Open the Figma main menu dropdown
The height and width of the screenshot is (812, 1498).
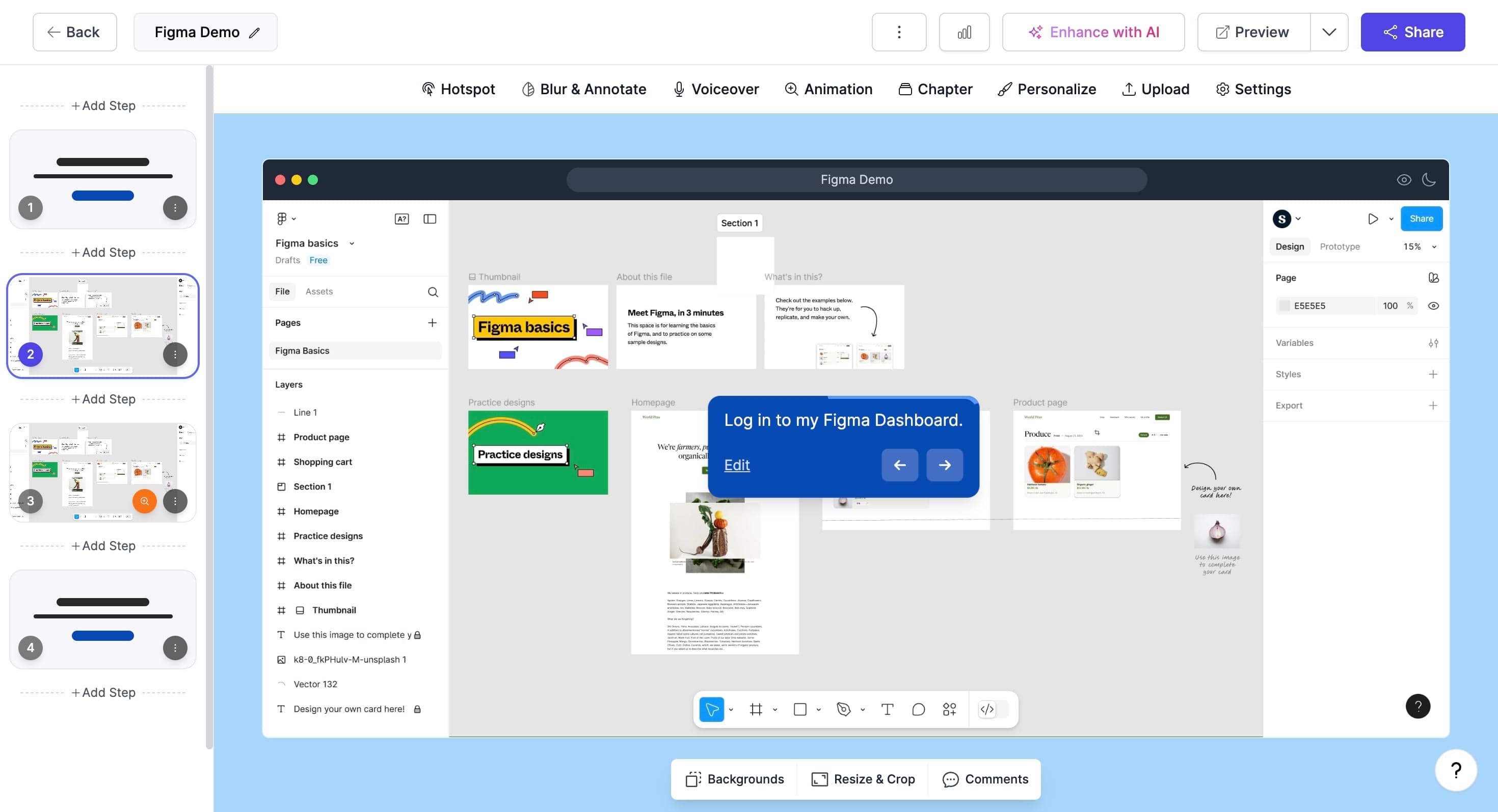pyautogui.click(x=286, y=219)
